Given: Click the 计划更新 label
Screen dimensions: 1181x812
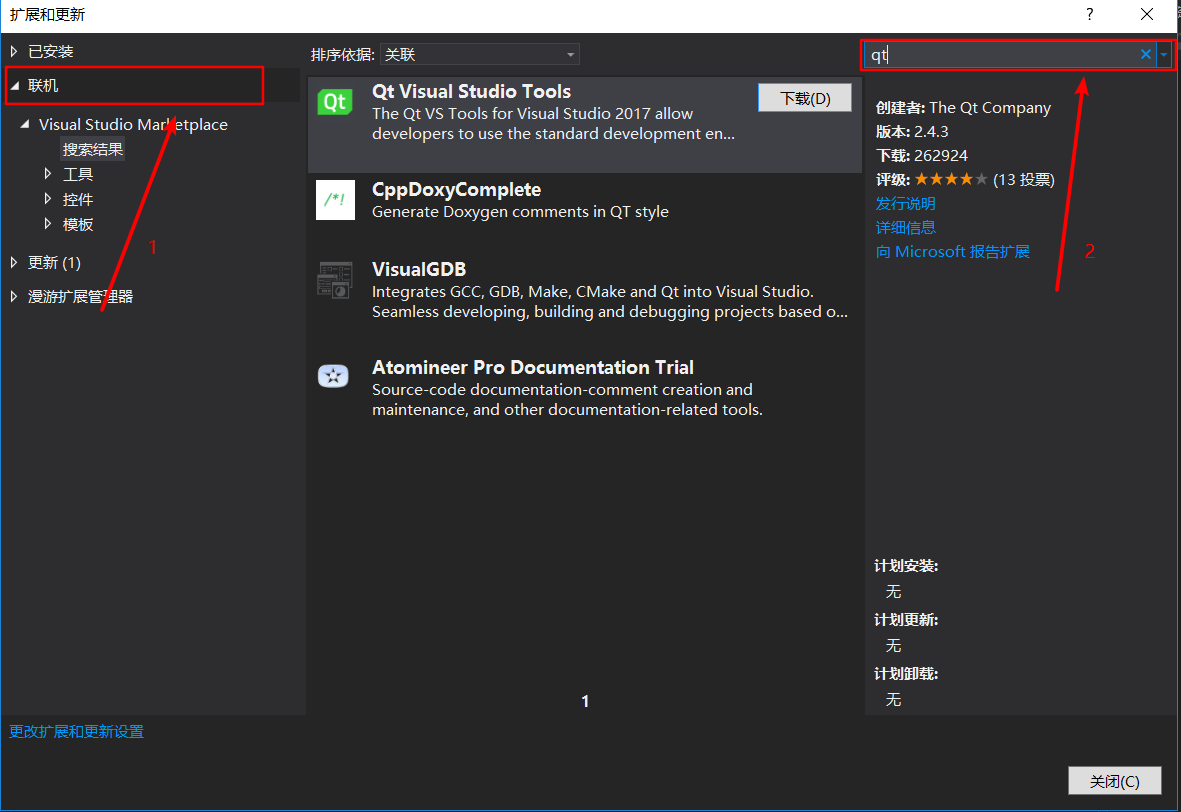Looking at the screenshot, I should pyautogui.click(x=906, y=620).
